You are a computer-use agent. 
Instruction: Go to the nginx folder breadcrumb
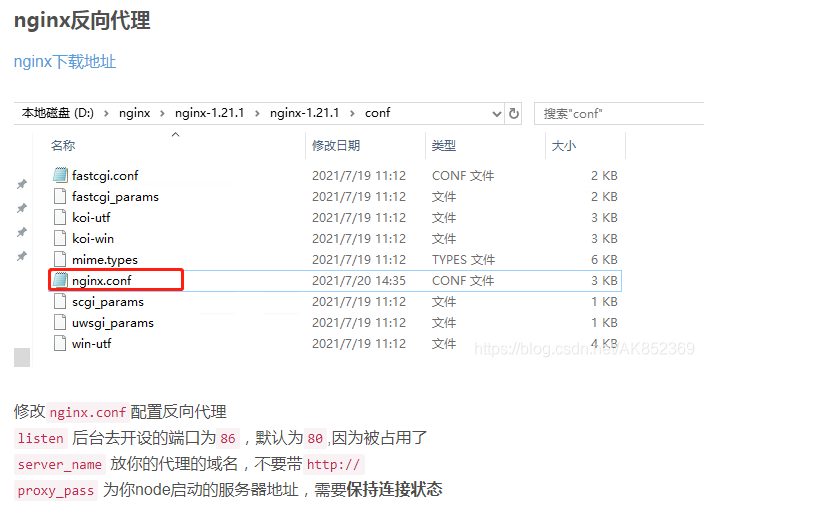tap(135, 113)
